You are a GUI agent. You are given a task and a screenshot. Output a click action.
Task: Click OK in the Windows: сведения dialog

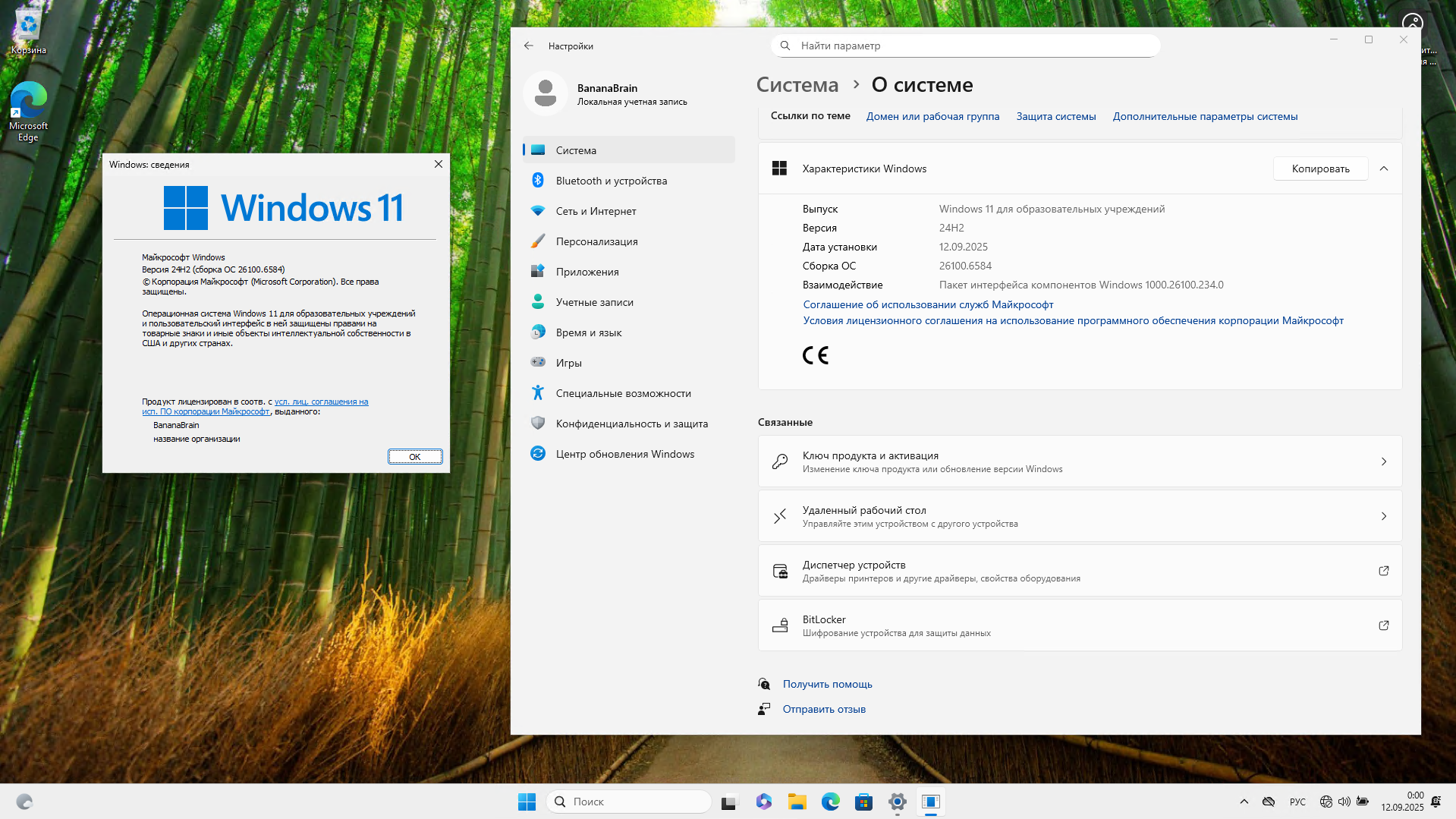(x=415, y=456)
